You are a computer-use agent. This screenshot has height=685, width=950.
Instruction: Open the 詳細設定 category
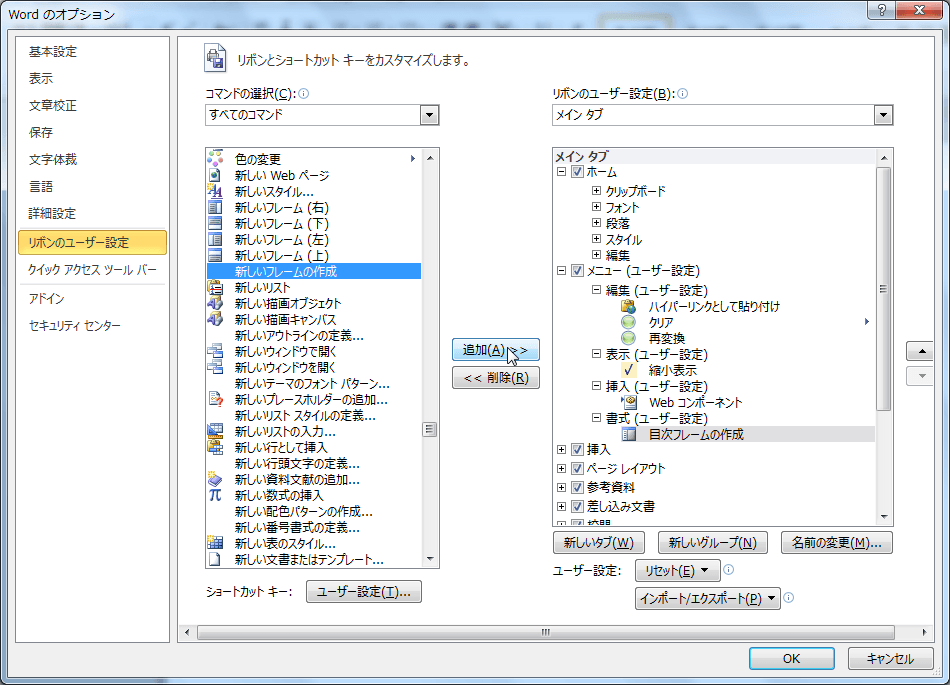click(x=52, y=213)
